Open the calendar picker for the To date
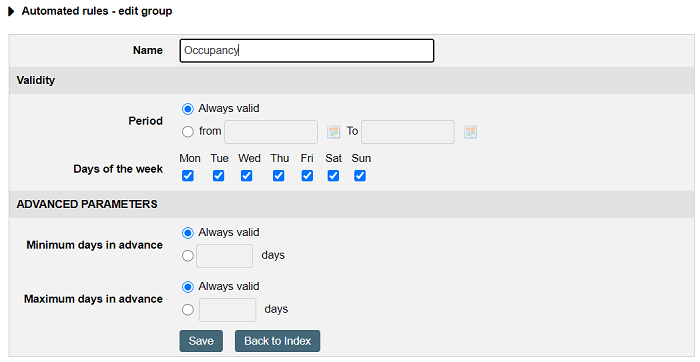This screenshot has width=700, height=362. [470, 132]
